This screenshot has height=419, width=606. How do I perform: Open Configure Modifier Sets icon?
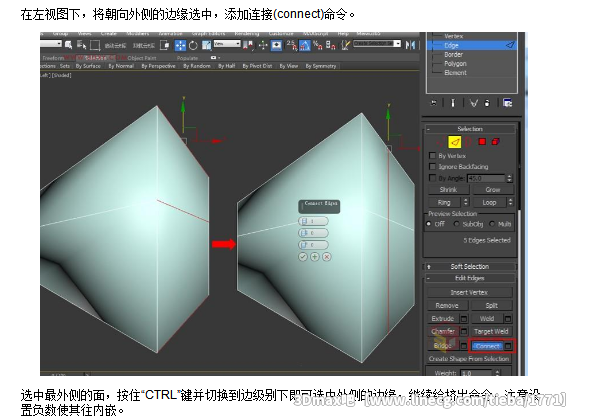pyautogui.click(x=507, y=103)
